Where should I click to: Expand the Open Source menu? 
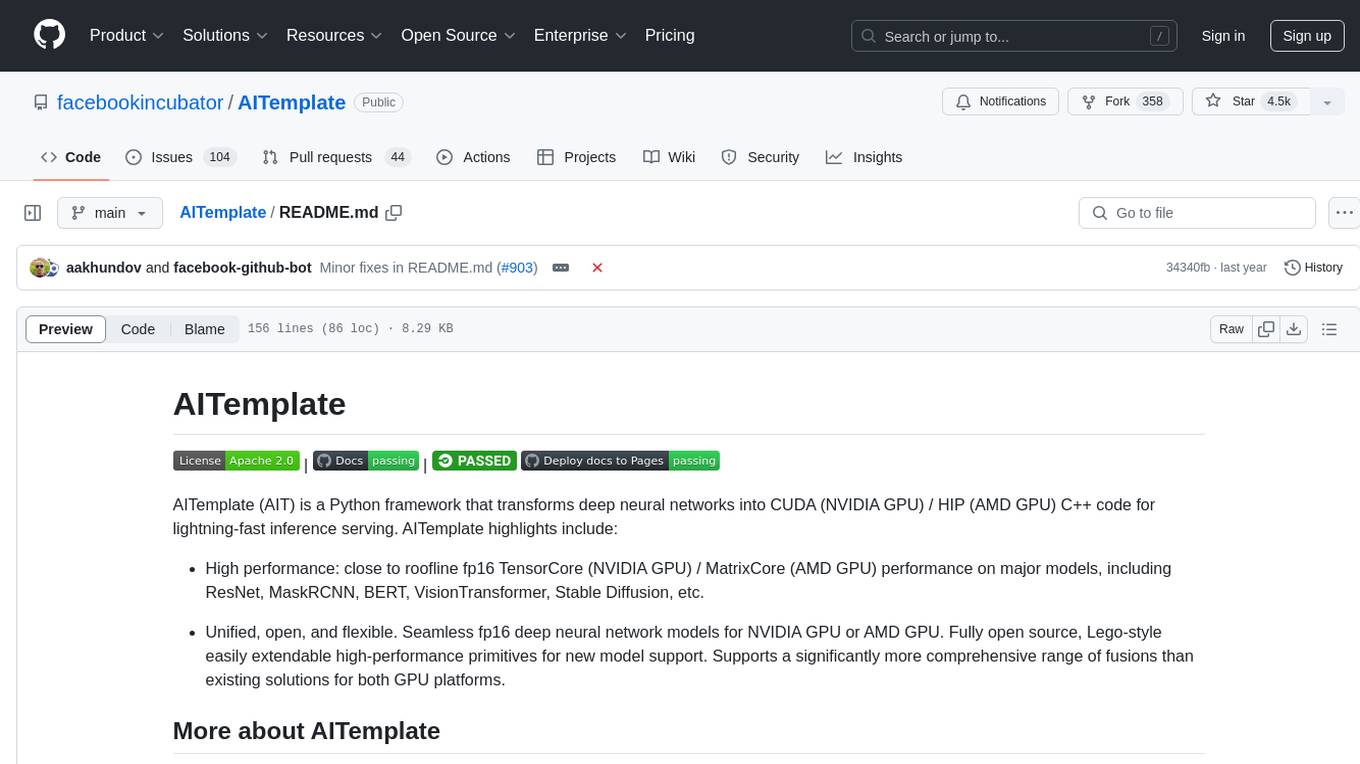tap(458, 35)
